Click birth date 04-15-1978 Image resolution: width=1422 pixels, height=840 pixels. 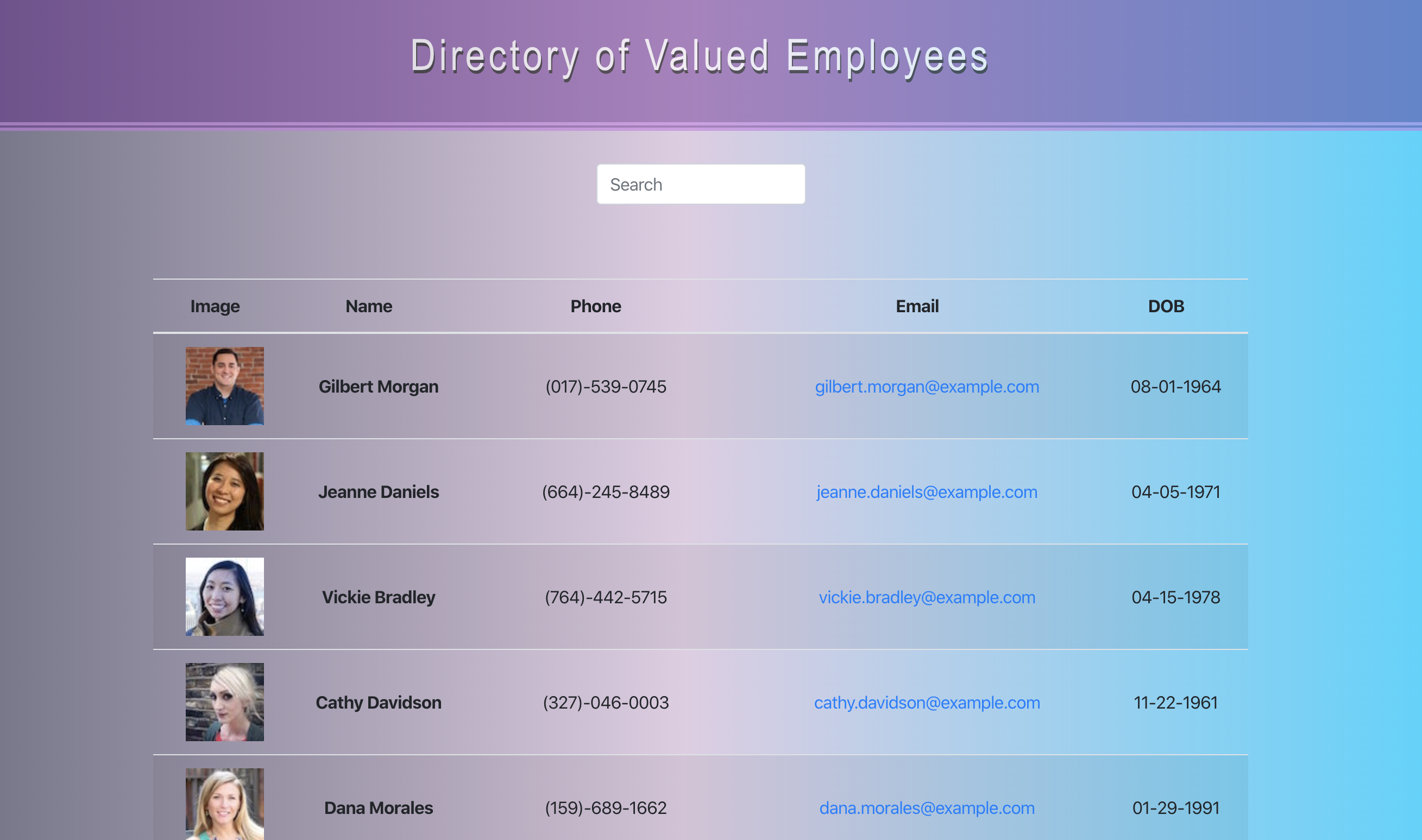pos(1176,597)
